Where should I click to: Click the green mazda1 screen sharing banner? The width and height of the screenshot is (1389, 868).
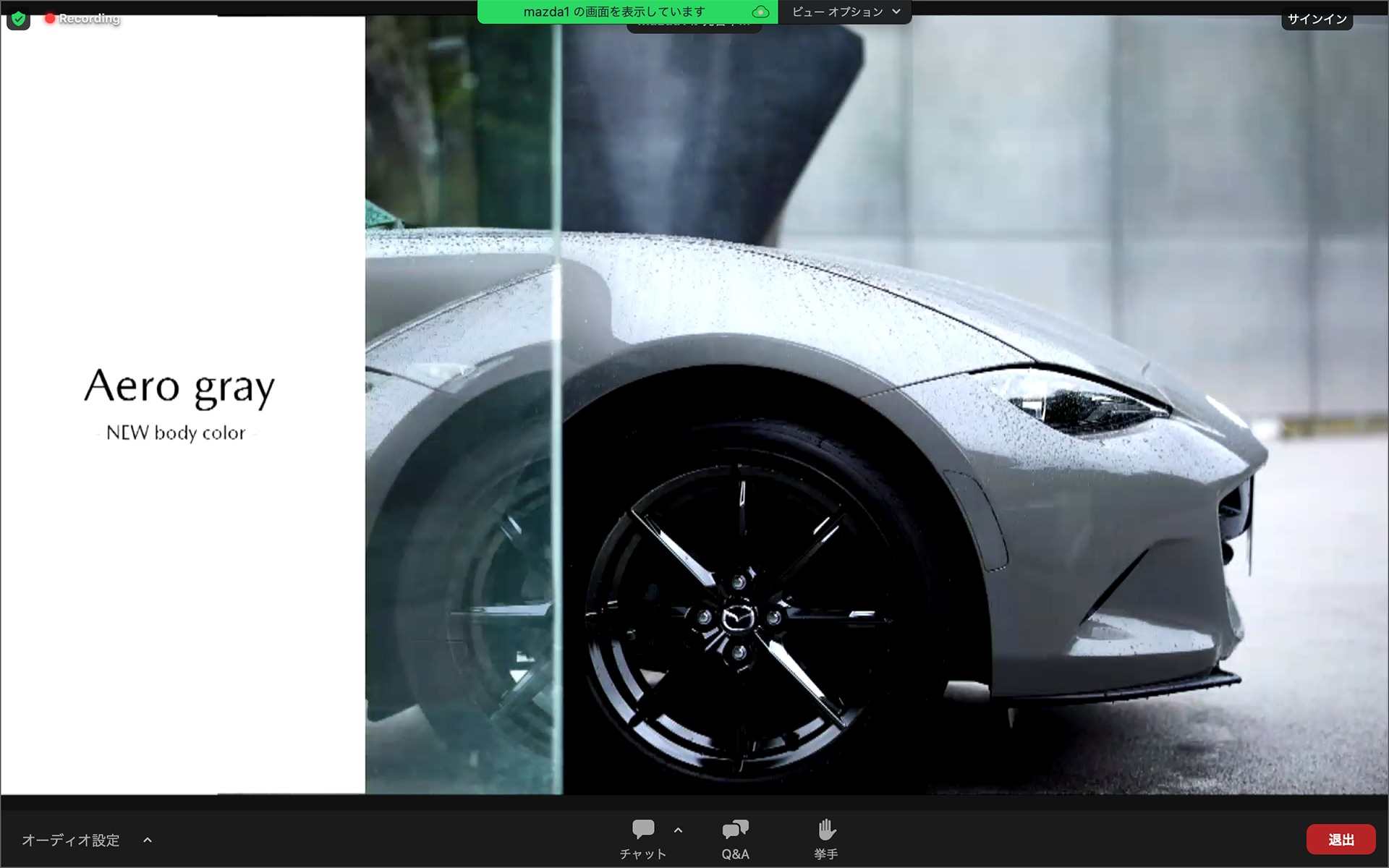pyautogui.click(x=613, y=12)
